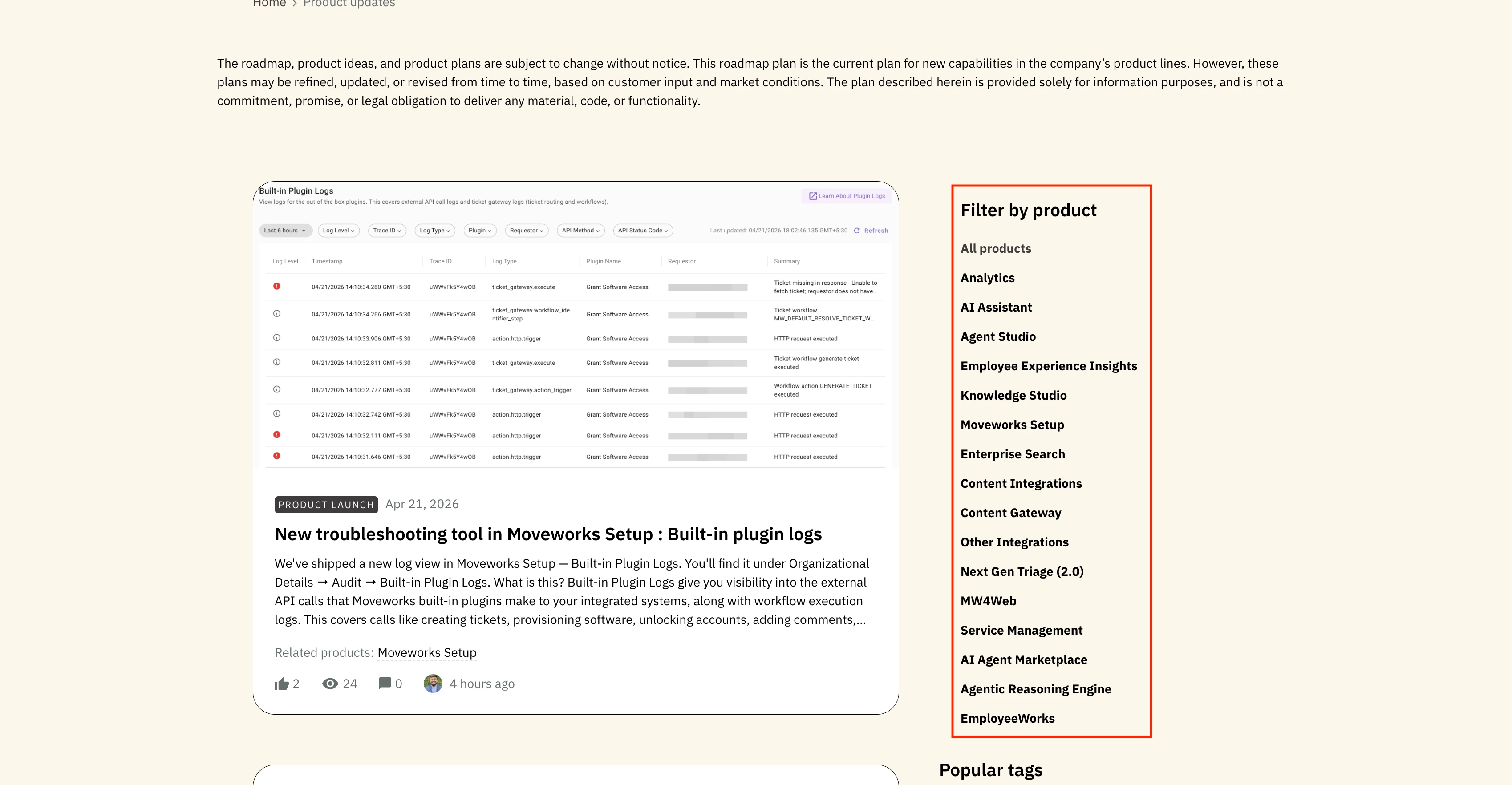The width and height of the screenshot is (1512, 785).
Task: Filter by Analytics product
Action: pyautogui.click(x=987, y=278)
